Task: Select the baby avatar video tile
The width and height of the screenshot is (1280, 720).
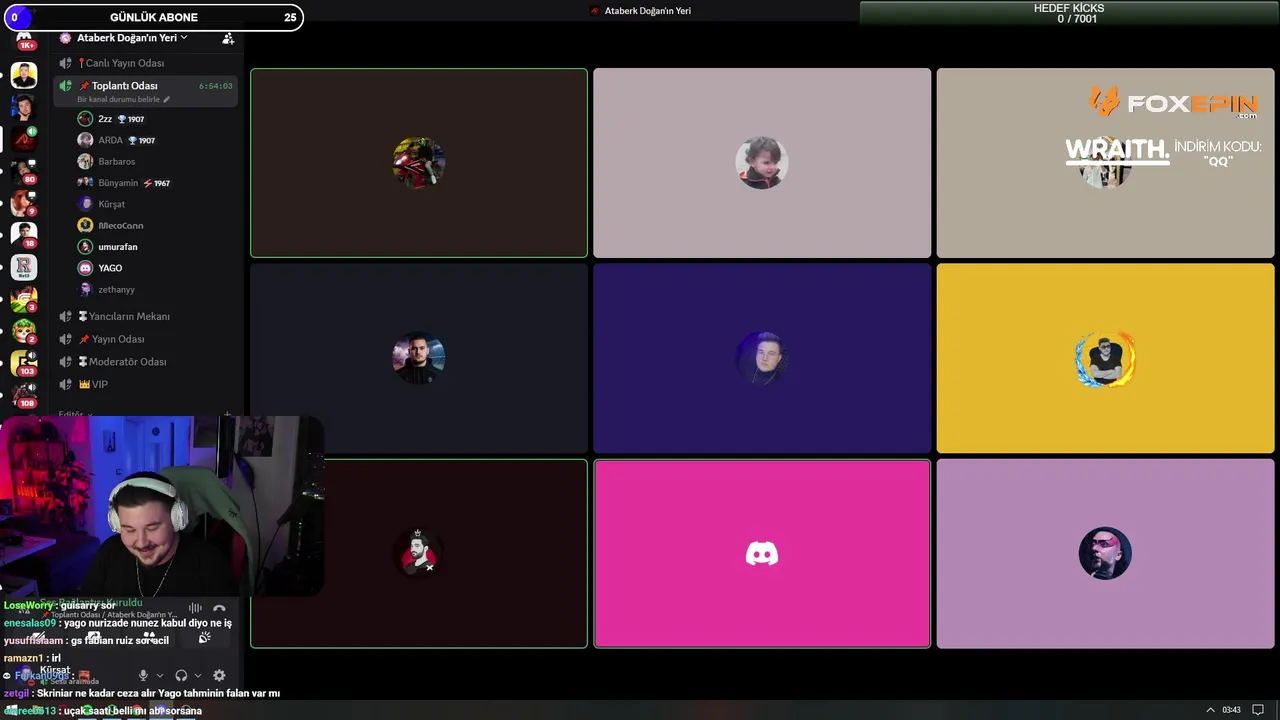Action: click(762, 163)
